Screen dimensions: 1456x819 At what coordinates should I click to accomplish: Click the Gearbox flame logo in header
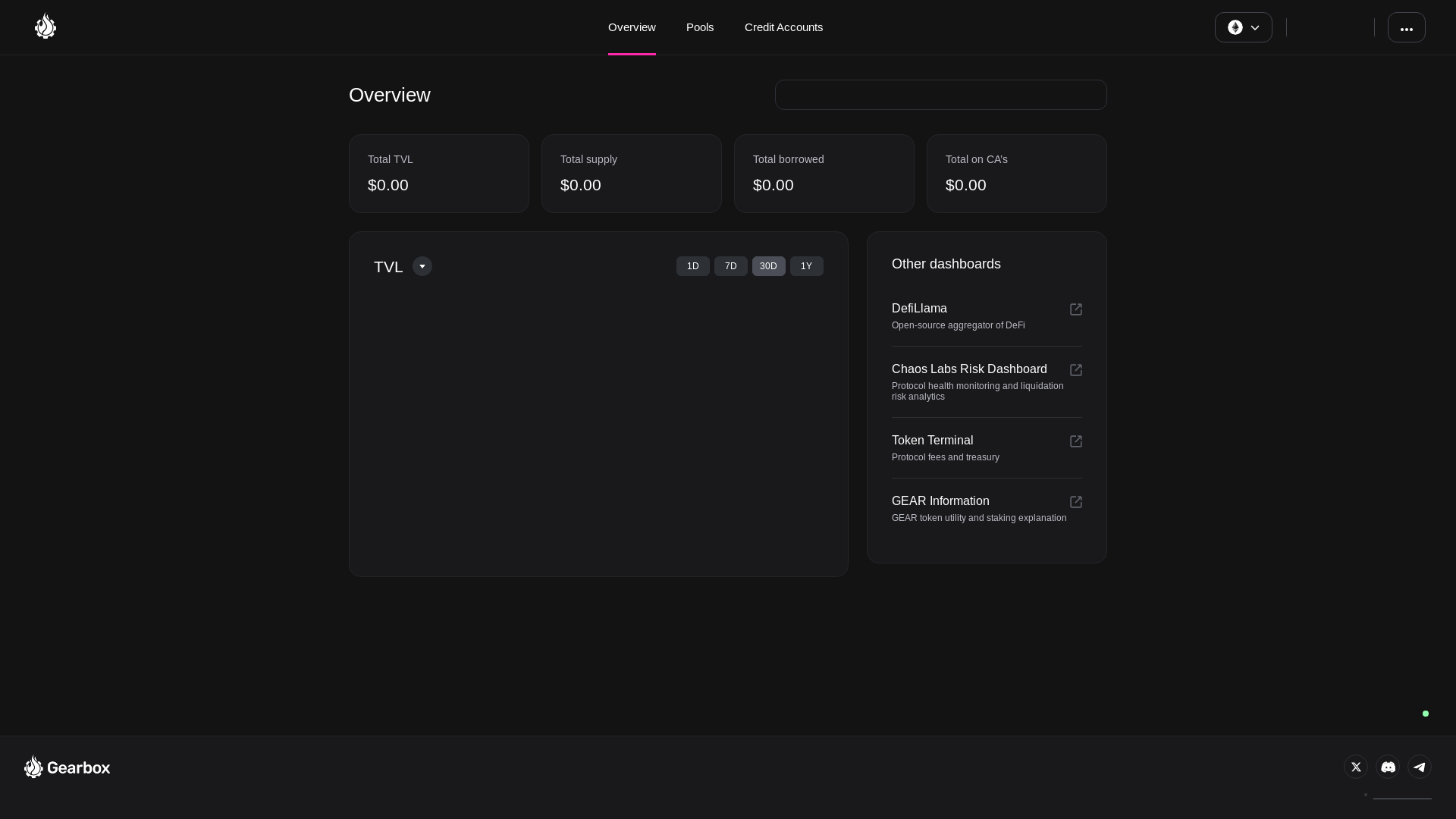click(x=45, y=27)
